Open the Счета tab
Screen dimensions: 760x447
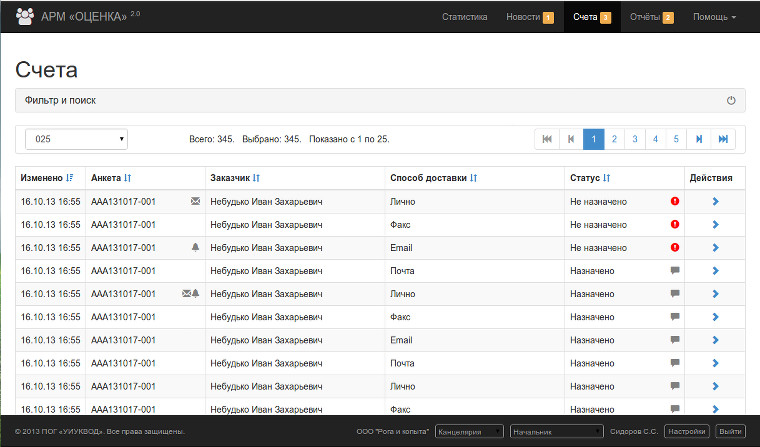pyautogui.click(x=592, y=17)
